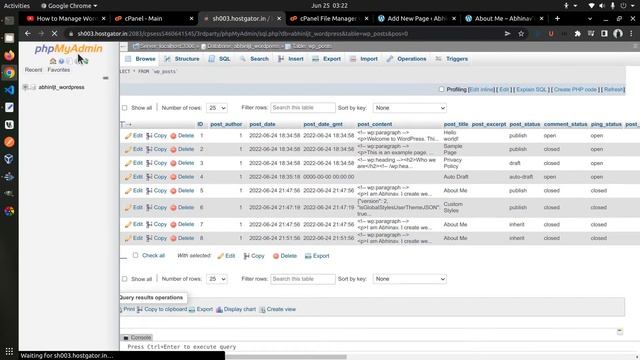Click Refresh query link
The height and width of the screenshot is (360, 640).
(614, 90)
